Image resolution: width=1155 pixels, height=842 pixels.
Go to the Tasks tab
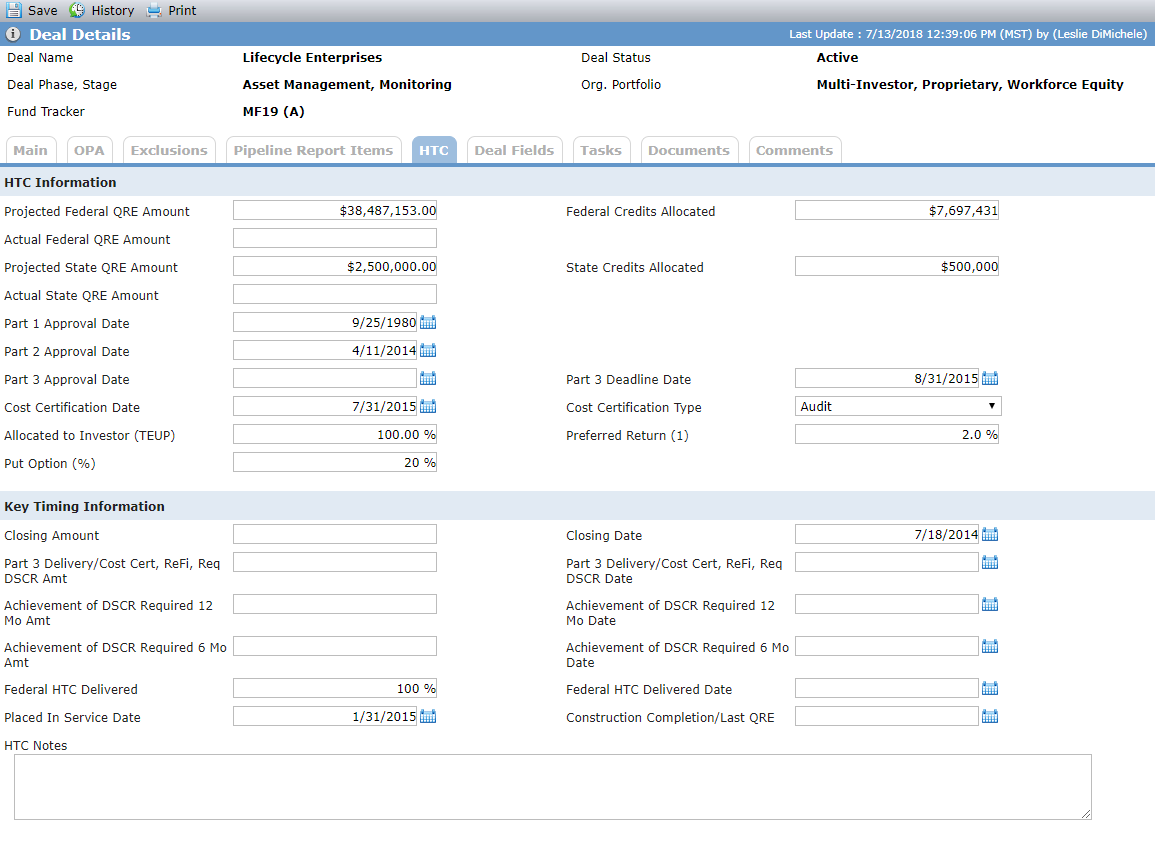(x=601, y=150)
